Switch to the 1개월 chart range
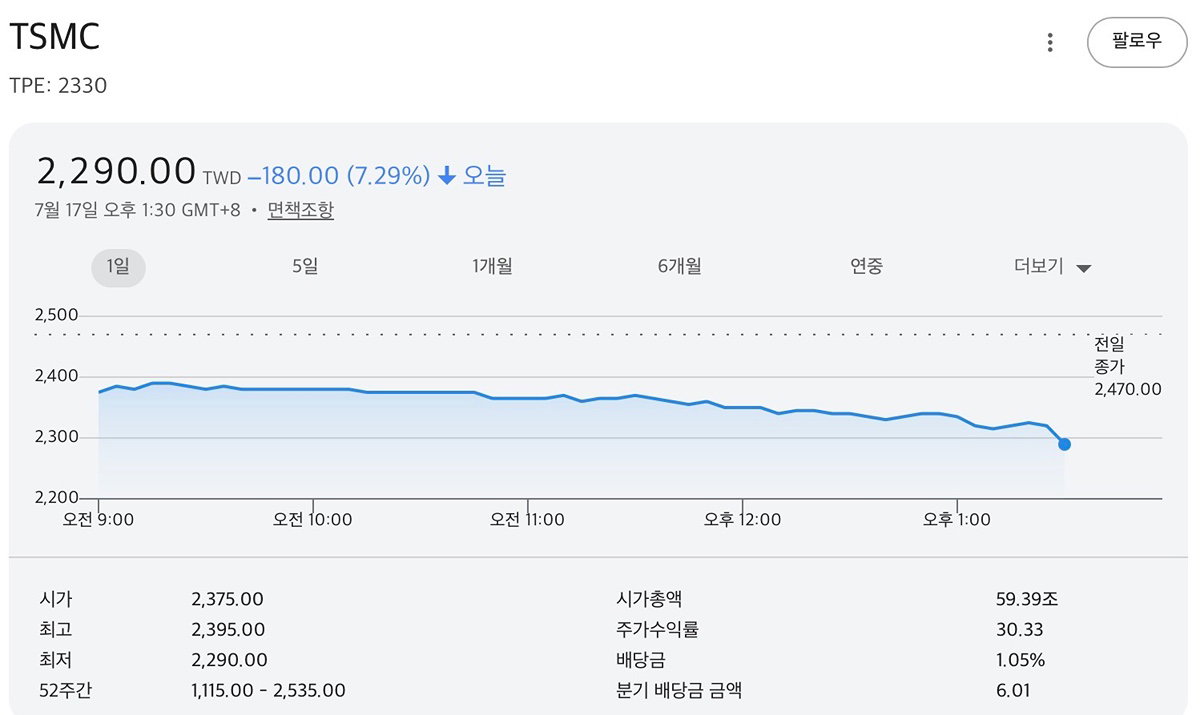This screenshot has height=715, width=1200. (x=492, y=267)
